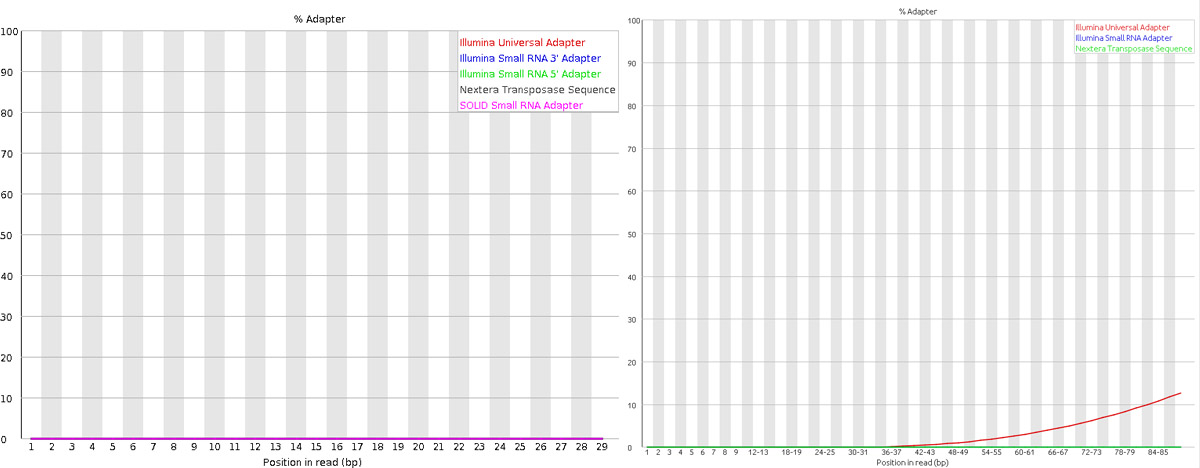This screenshot has width=1200, height=468.
Task: Click position 15 on the left chart's x-axis
Action: (x=315, y=448)
